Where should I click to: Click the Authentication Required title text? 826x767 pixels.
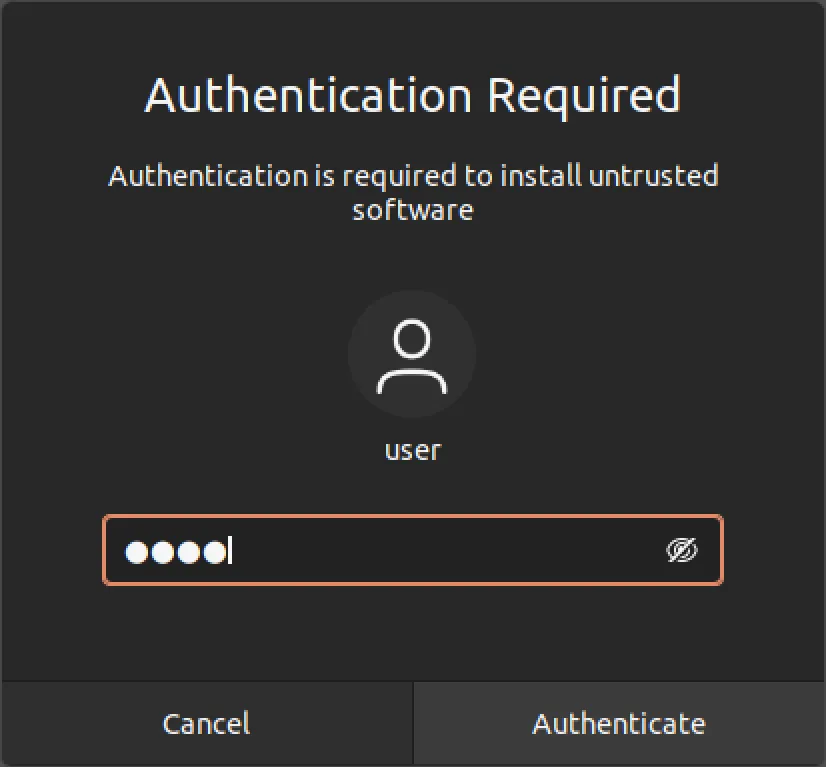click(x=412, y=95)
